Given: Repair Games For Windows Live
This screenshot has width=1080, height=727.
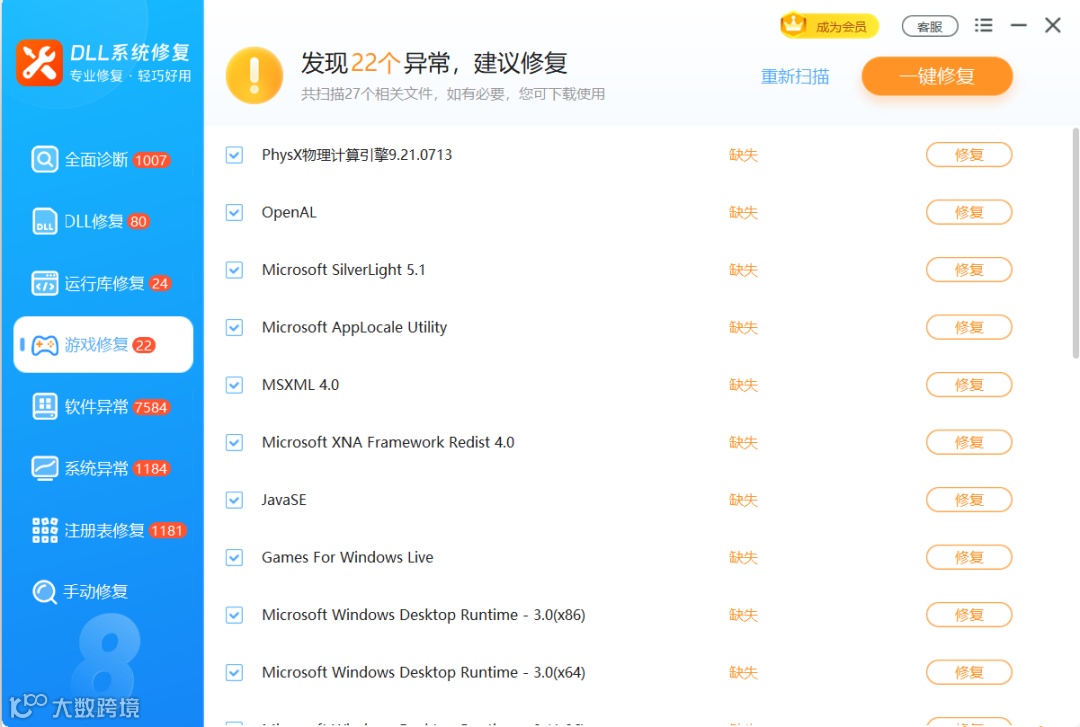Looking at the screenshot, I should pyautogui.click(x=968, y=557).
